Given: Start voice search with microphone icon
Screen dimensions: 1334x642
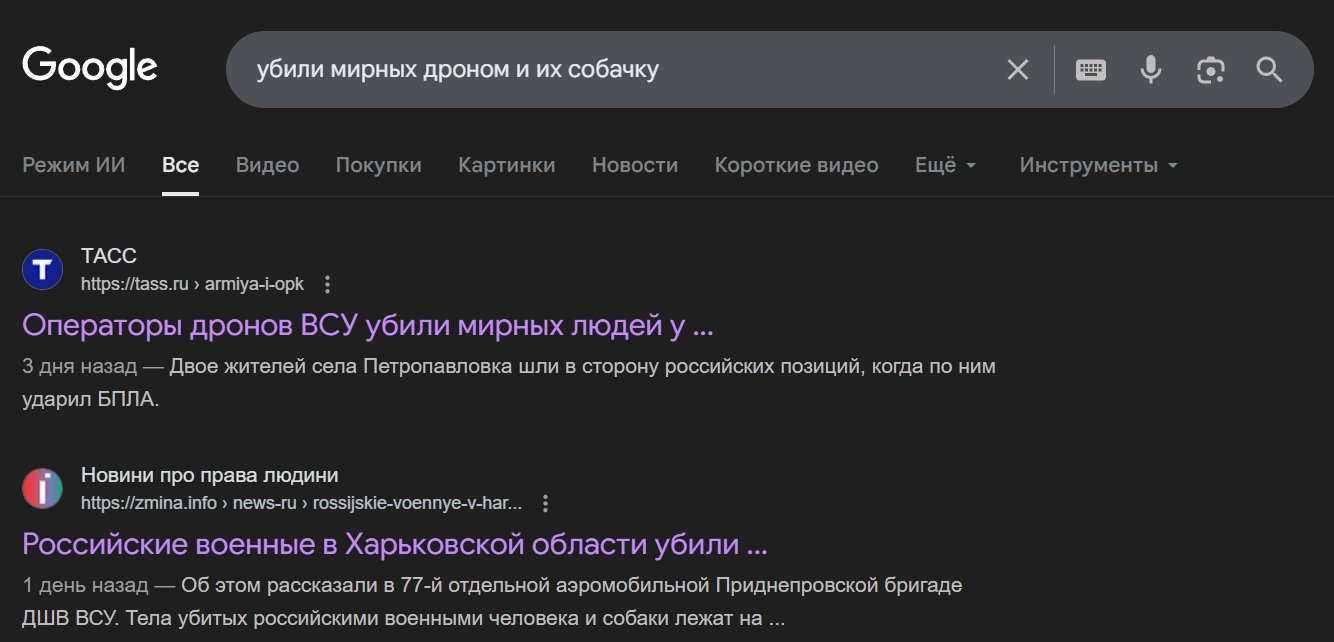Looking at the screenshot, I should [1150, 69].
